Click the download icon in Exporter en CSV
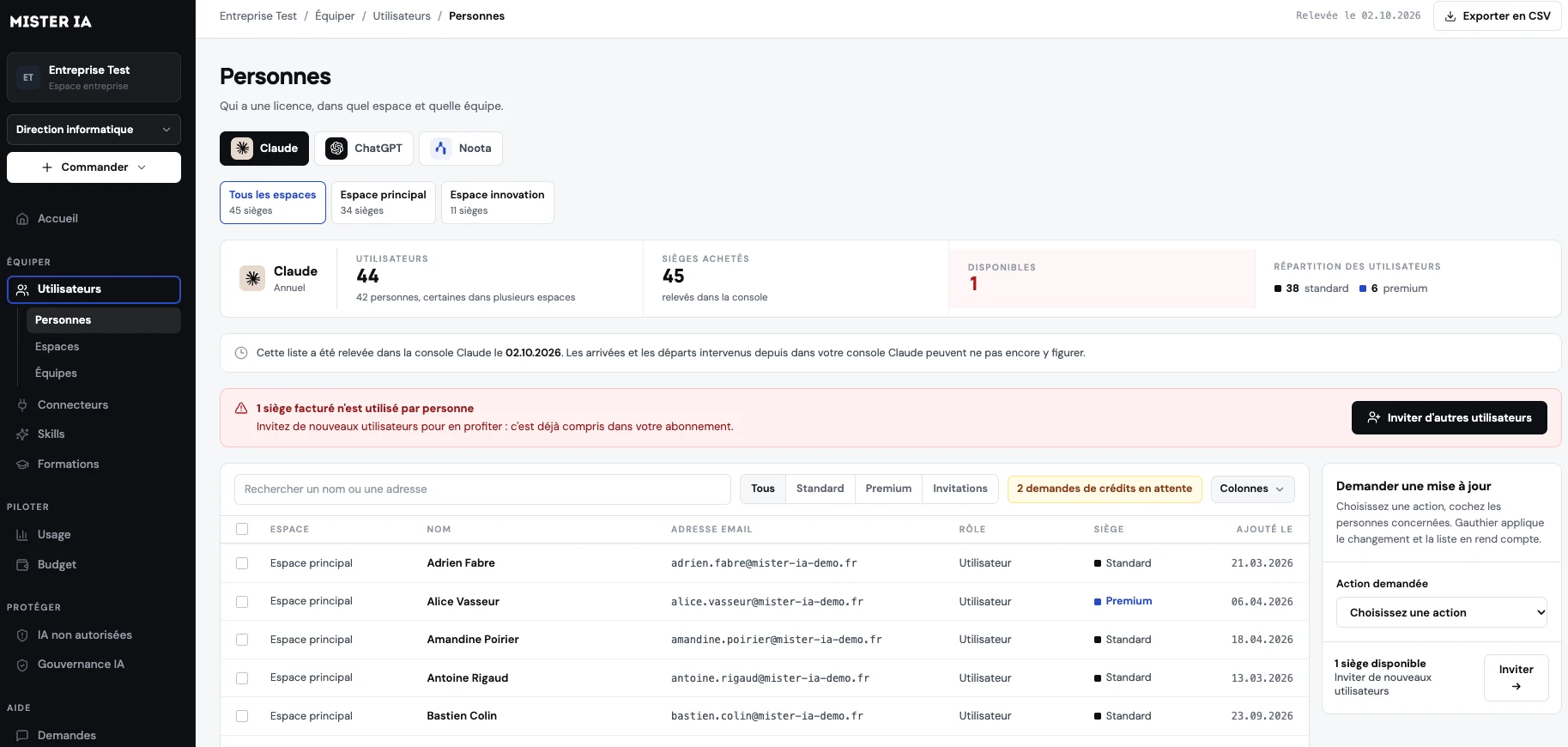This screenshot has width=1568, height=747. [1450, 16]
